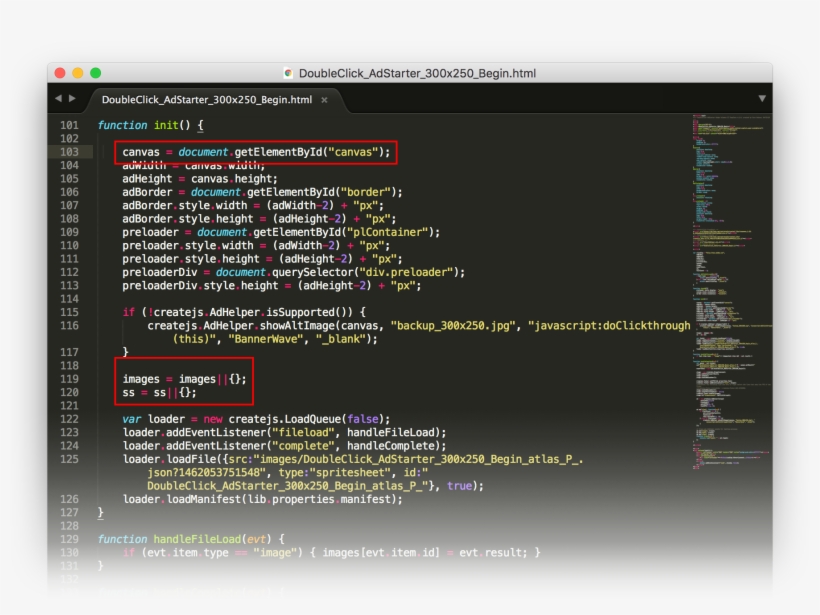This screenshot has height=615, width=820.
Task: Place cursor on "function init()" declaration
Action: click(x=150, y=125)
